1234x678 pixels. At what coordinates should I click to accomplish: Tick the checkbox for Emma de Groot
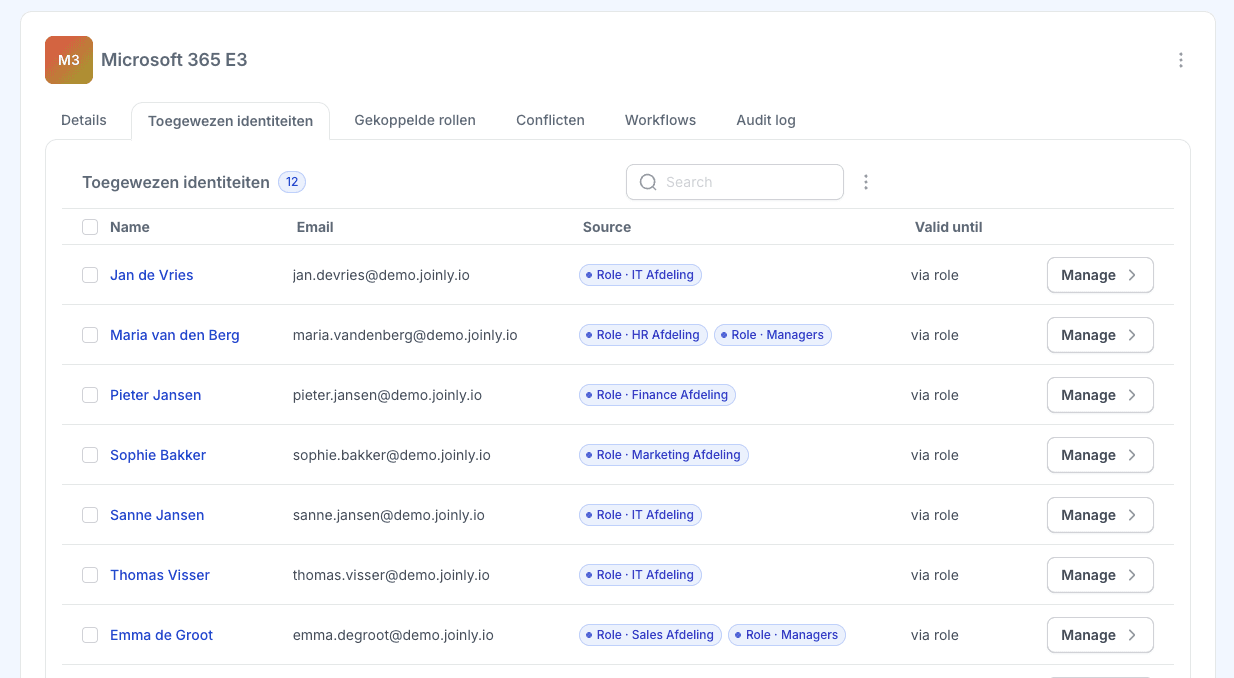(90, 635)
